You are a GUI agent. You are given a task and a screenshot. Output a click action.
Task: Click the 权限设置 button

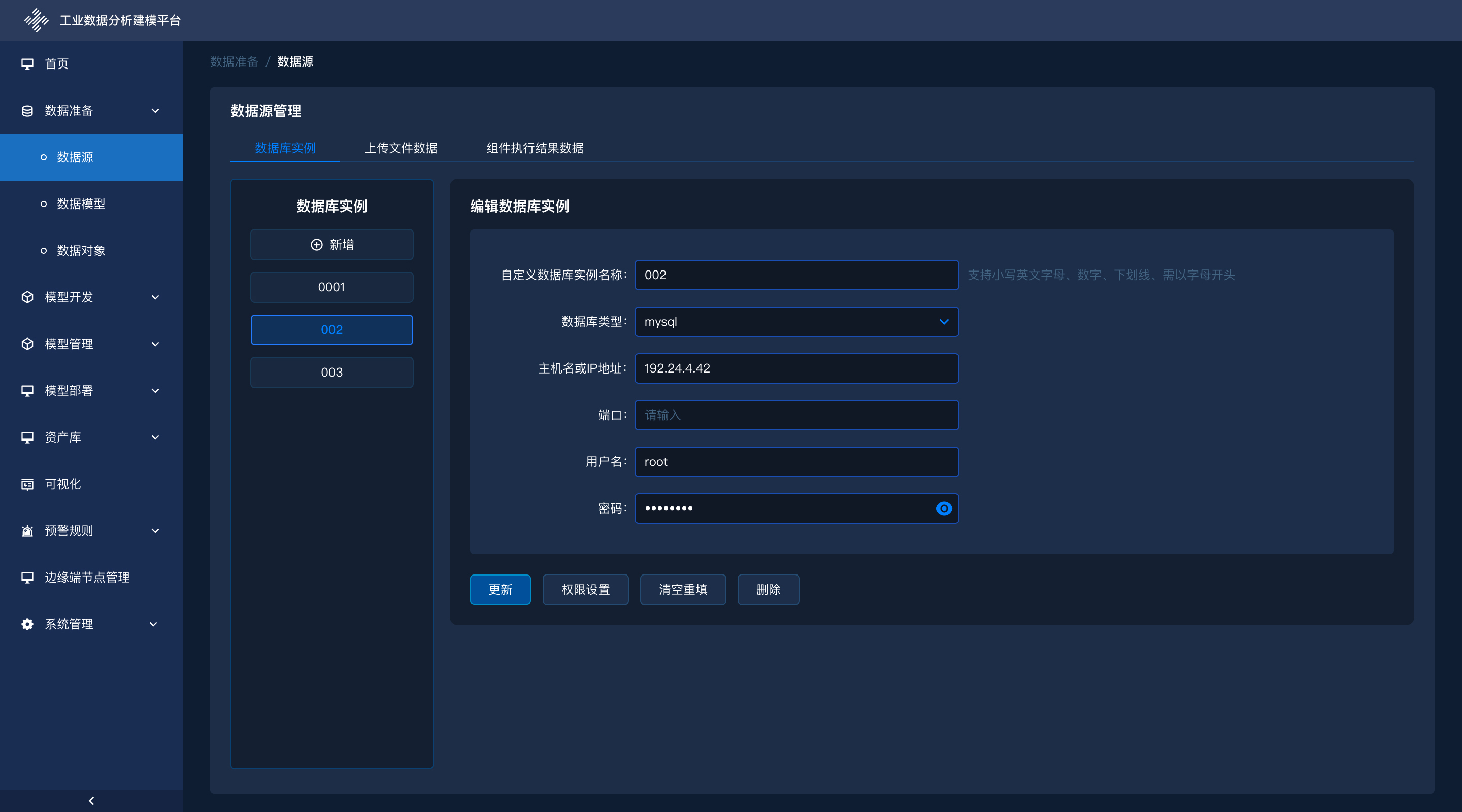coord(585,590)
